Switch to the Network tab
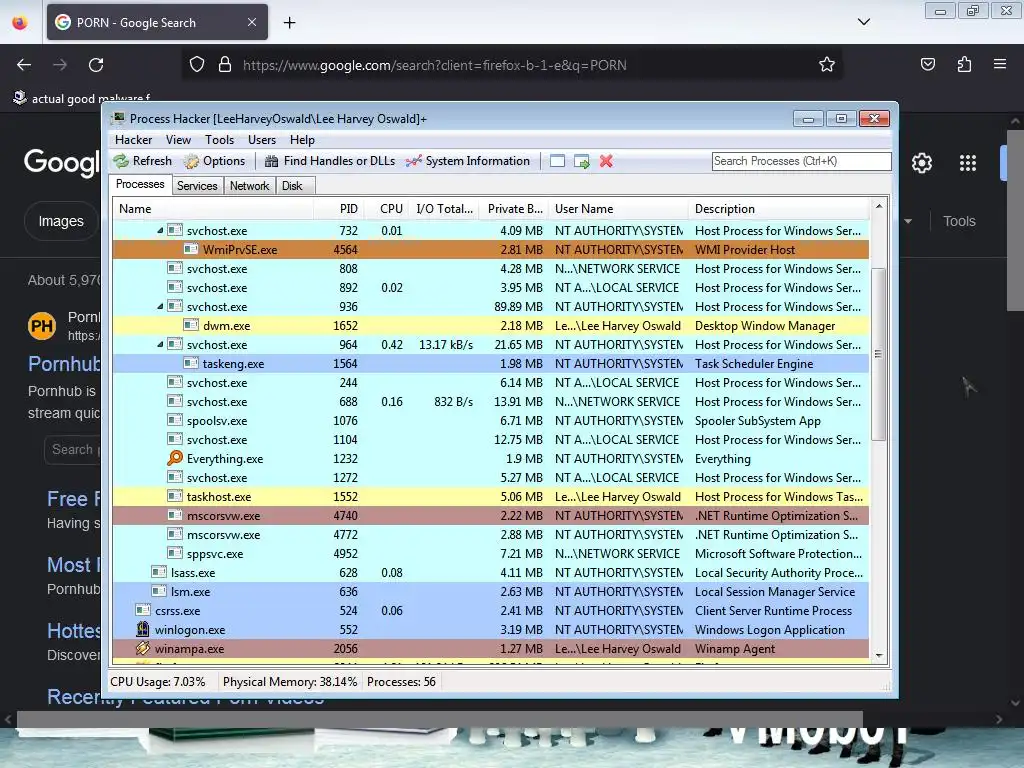 (x=249, y=186)
